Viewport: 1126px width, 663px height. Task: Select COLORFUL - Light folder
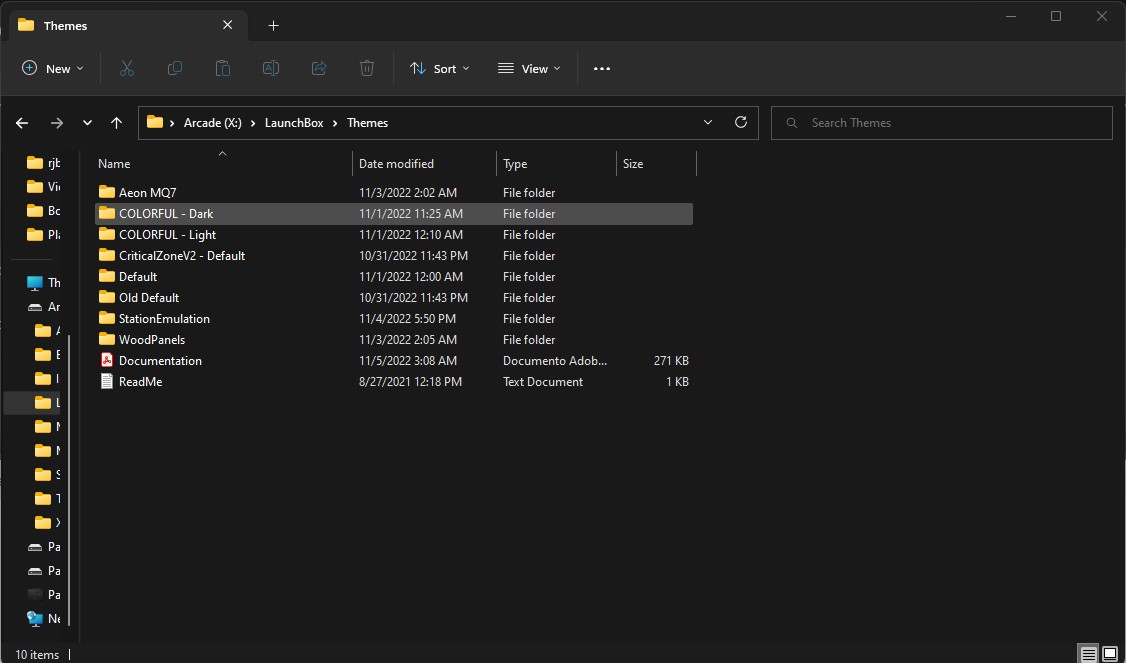tap(394, 234)
